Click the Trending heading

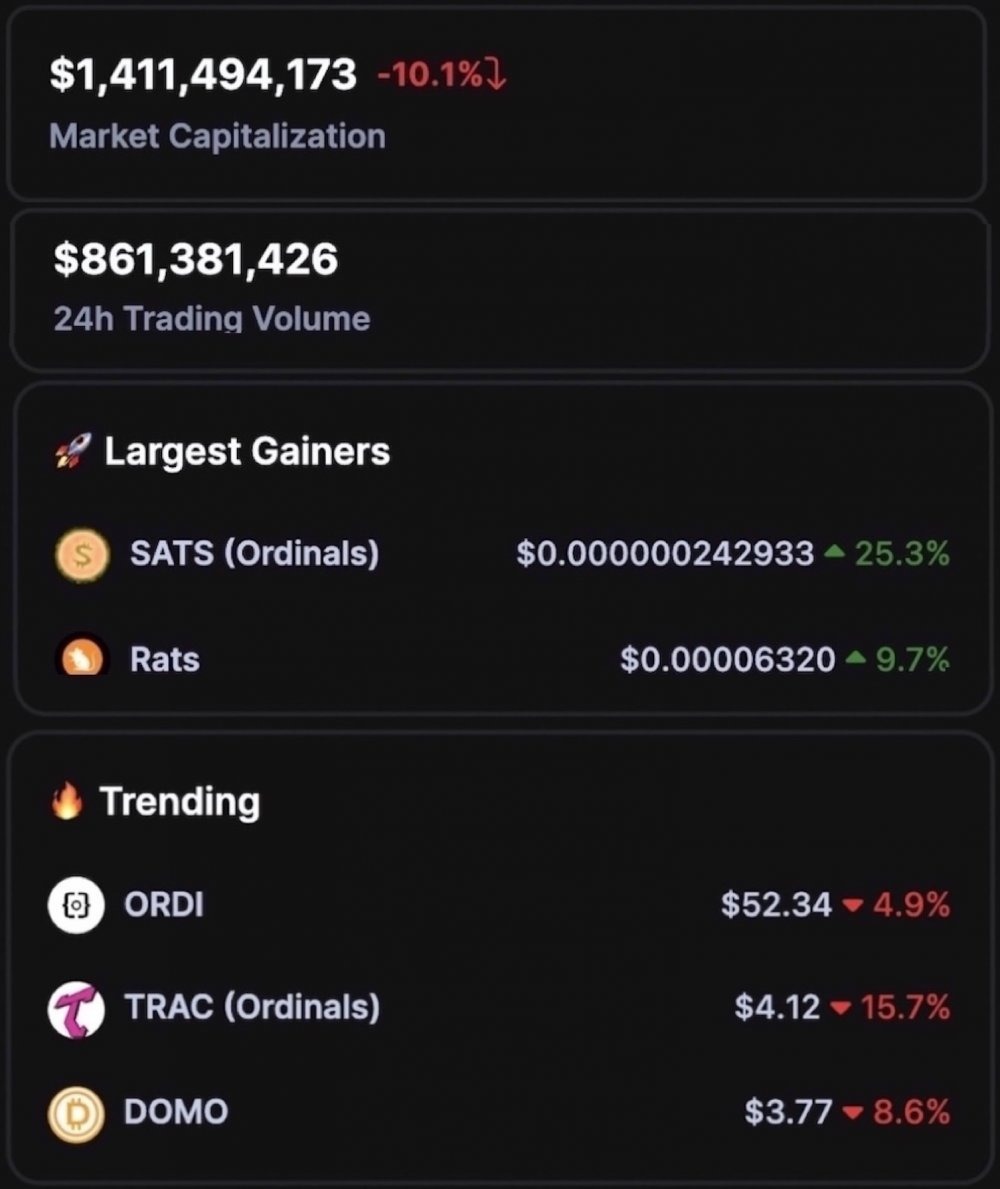[x=180, y=802]
